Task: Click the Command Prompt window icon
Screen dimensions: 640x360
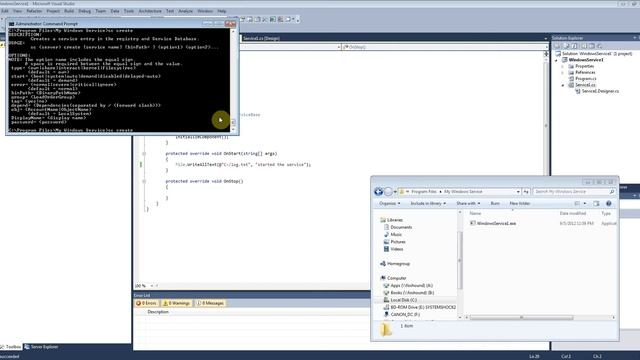Action: point(11,24)
